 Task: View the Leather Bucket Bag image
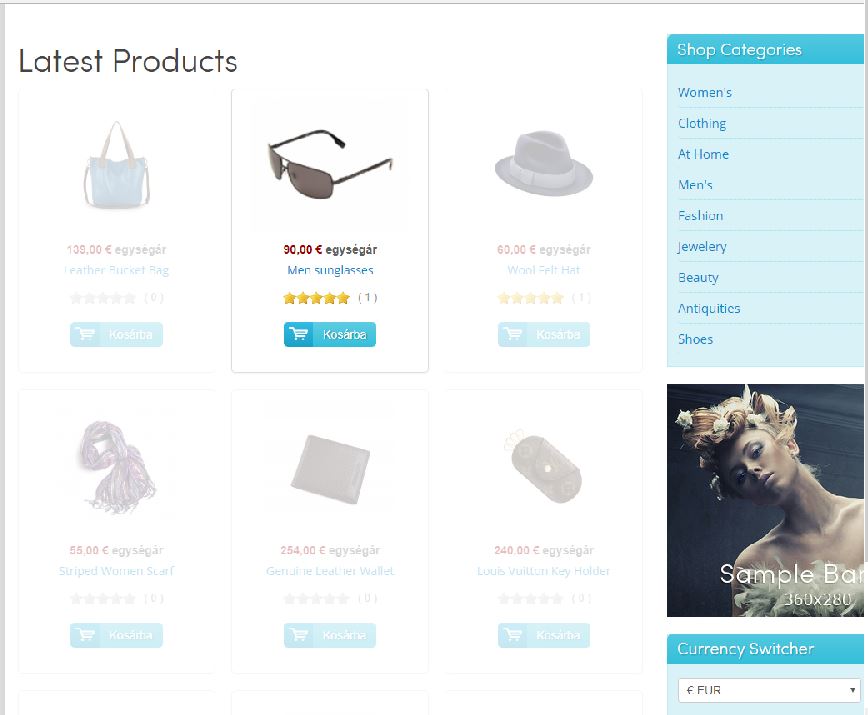click(x=116, y=164)
